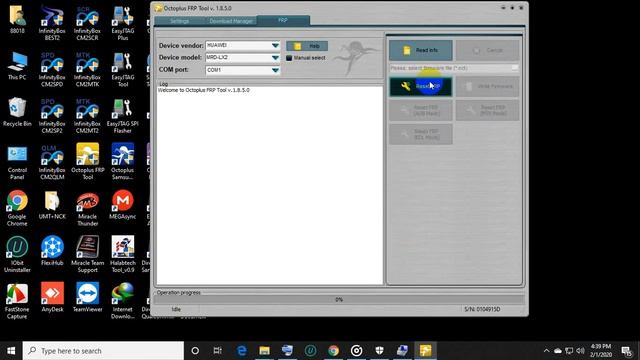Click the Idle status text
The height and width of the screenshot is (360, 640).
176,309
